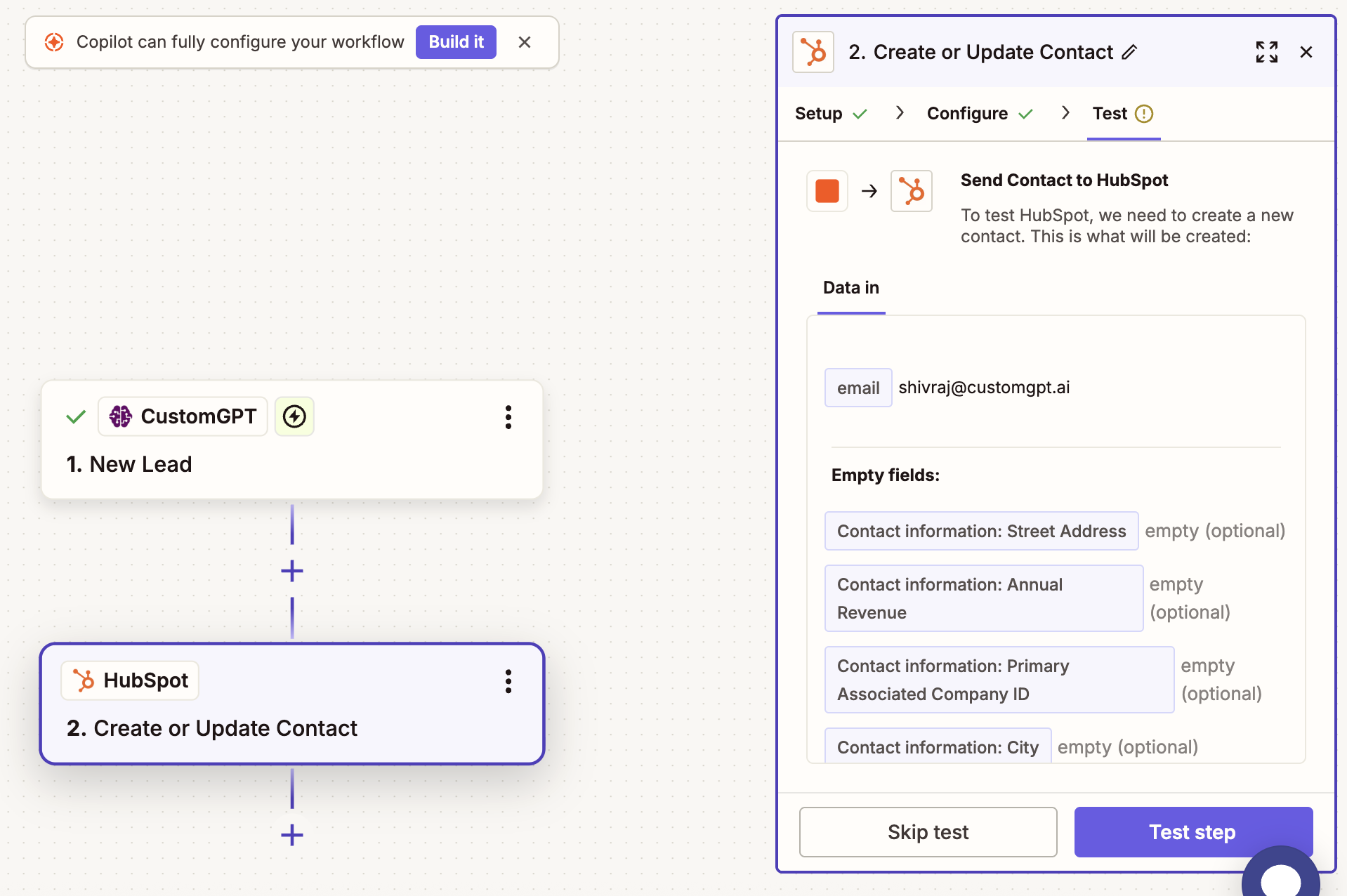Open the Test tab

point(1123,114)
